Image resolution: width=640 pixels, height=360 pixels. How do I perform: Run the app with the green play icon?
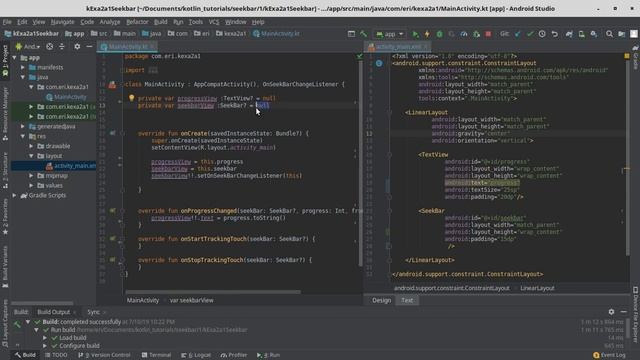415,34
